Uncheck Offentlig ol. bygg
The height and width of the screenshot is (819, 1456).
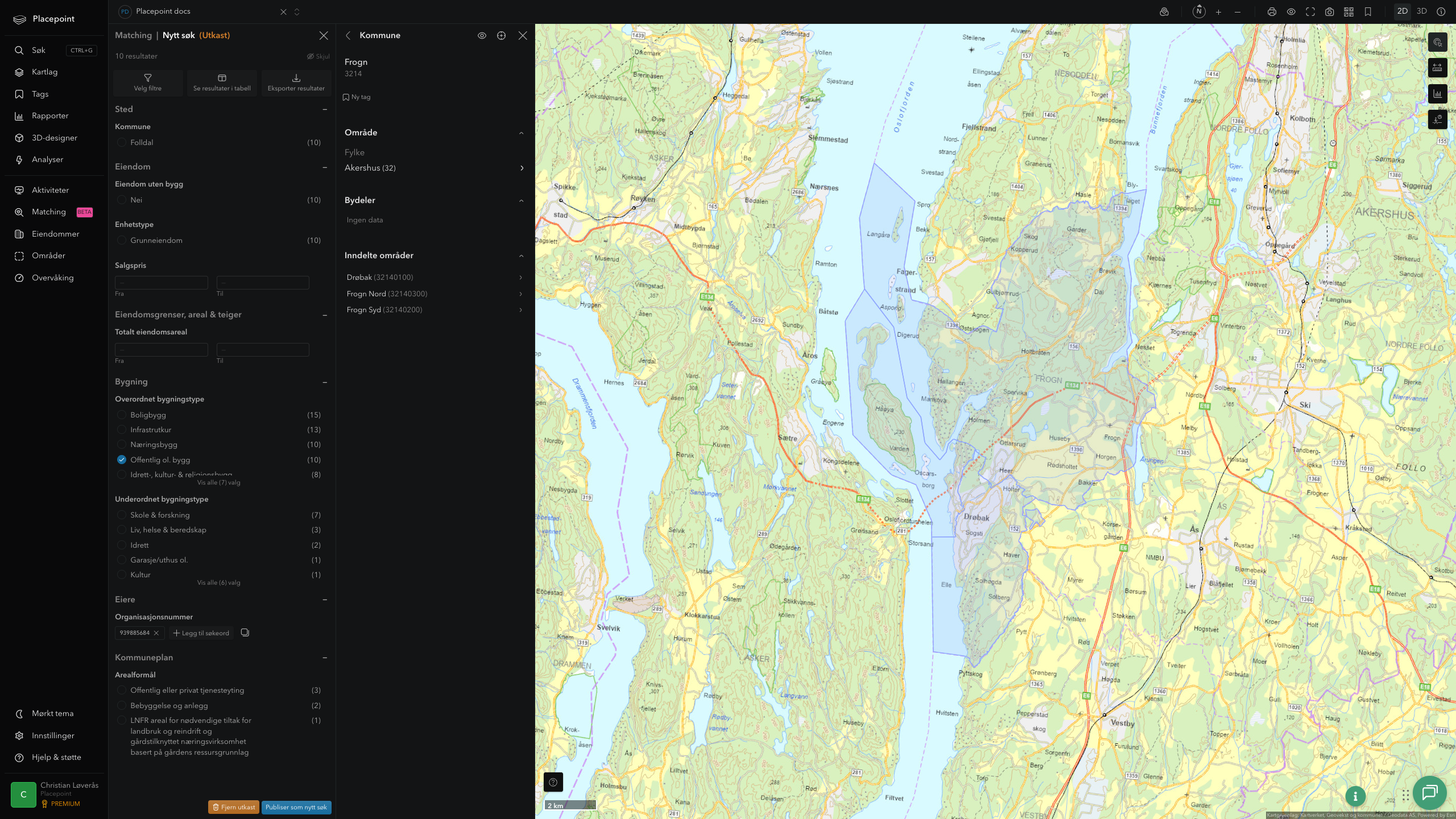pos(122,460)
